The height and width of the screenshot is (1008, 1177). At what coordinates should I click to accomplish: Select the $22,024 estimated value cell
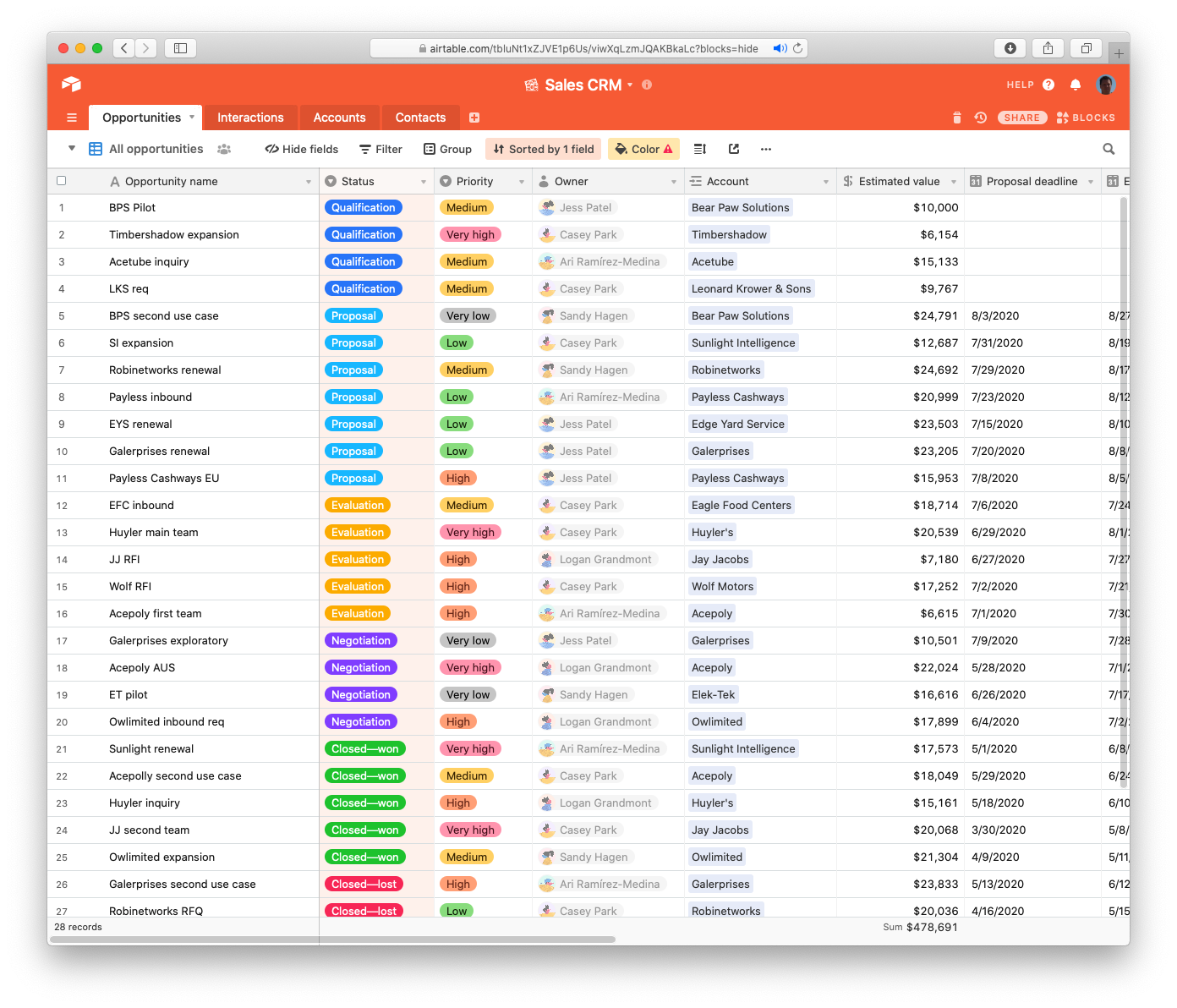pyautogui.click(x=900, y=667)
